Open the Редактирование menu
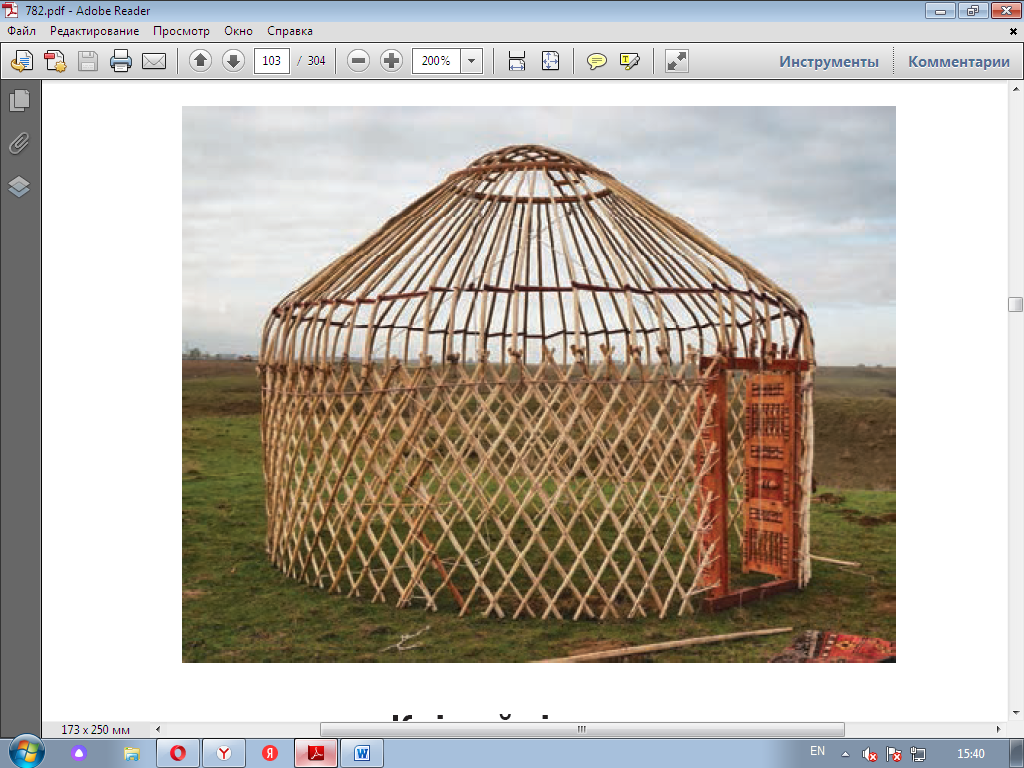 click(x=95, y=31)
